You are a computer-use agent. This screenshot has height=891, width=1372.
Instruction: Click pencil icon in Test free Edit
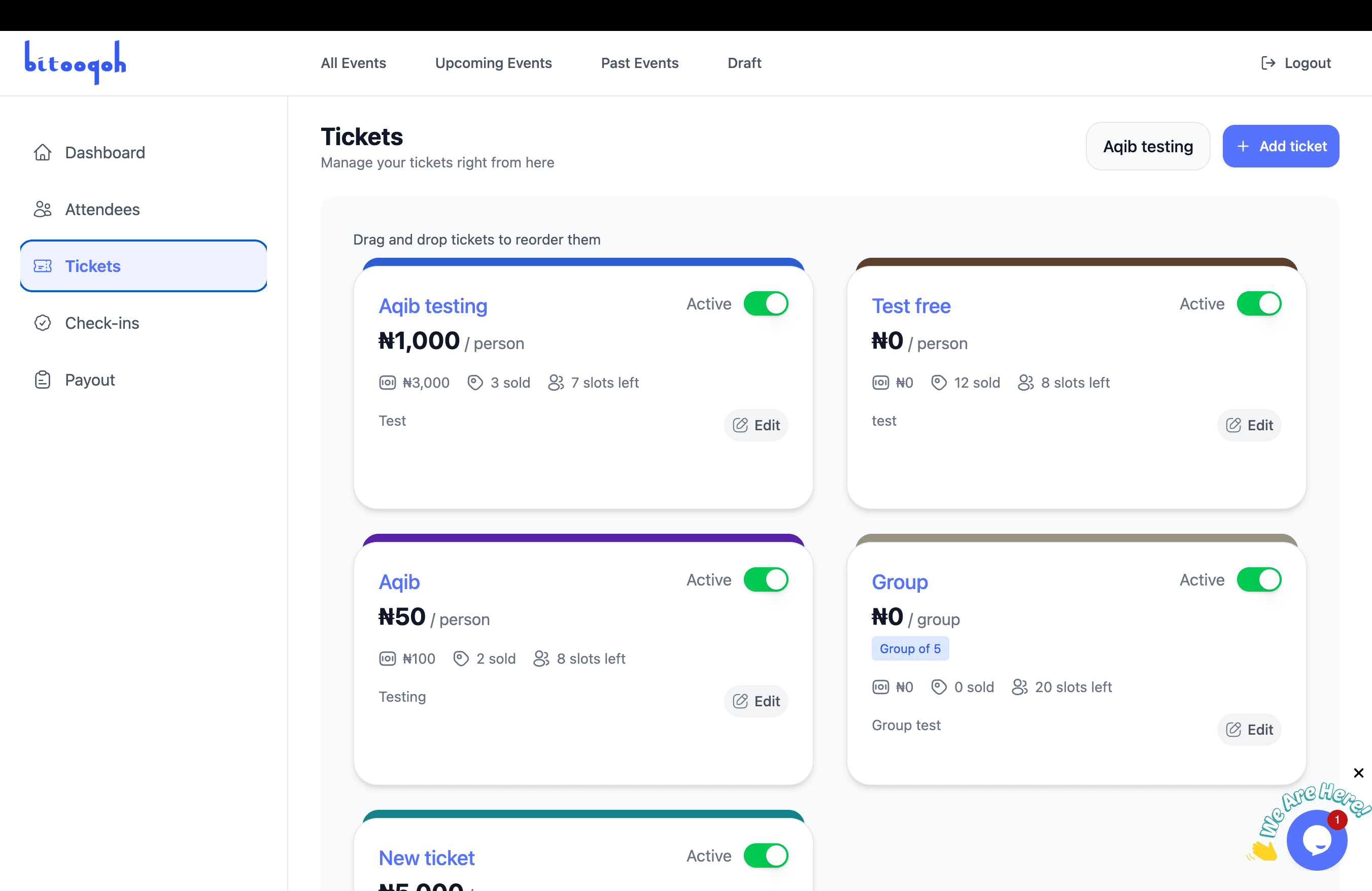coord(1233,425)
